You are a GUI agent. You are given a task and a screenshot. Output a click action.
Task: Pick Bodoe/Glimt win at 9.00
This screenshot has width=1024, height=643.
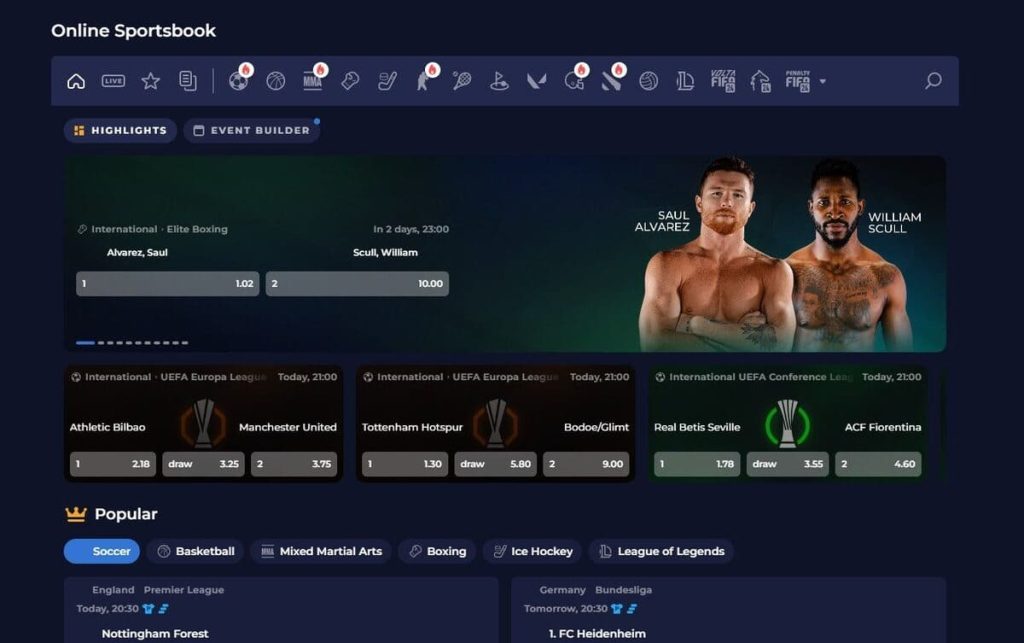click(586, 464)
